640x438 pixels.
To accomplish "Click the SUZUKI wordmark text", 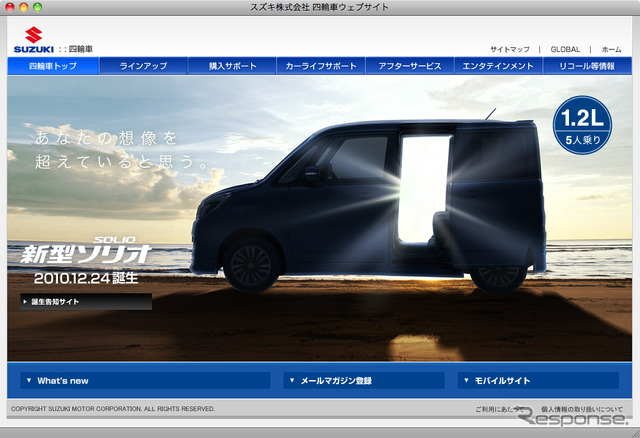I will point(33,49).
